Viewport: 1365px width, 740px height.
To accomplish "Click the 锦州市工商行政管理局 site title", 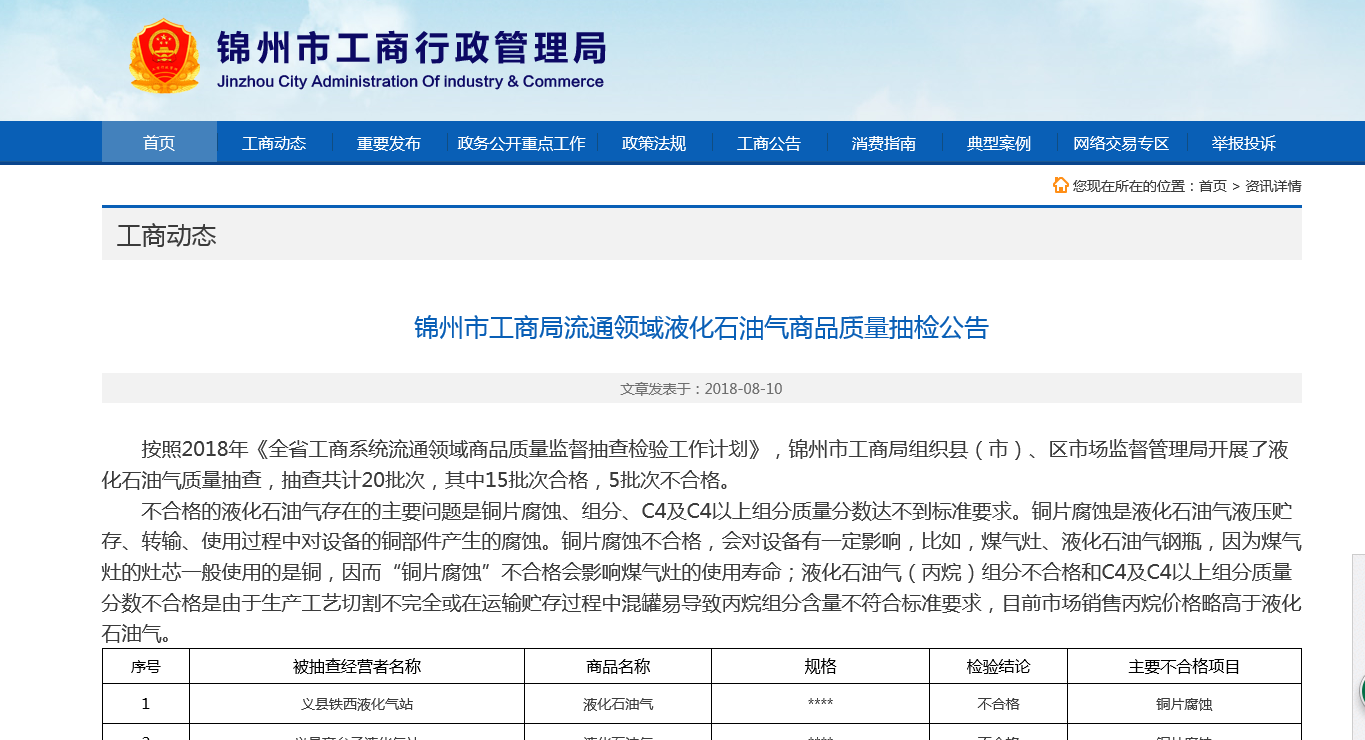I will (411, 48).
